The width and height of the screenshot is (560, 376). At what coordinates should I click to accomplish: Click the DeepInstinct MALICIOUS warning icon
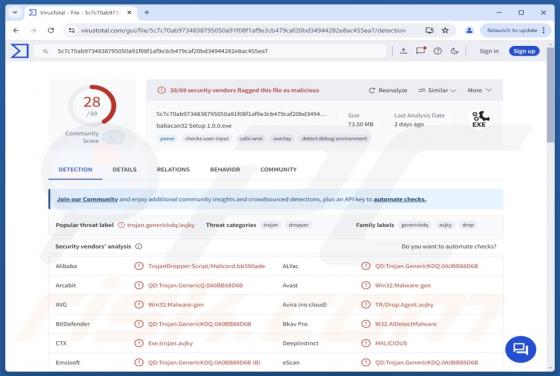365,343
